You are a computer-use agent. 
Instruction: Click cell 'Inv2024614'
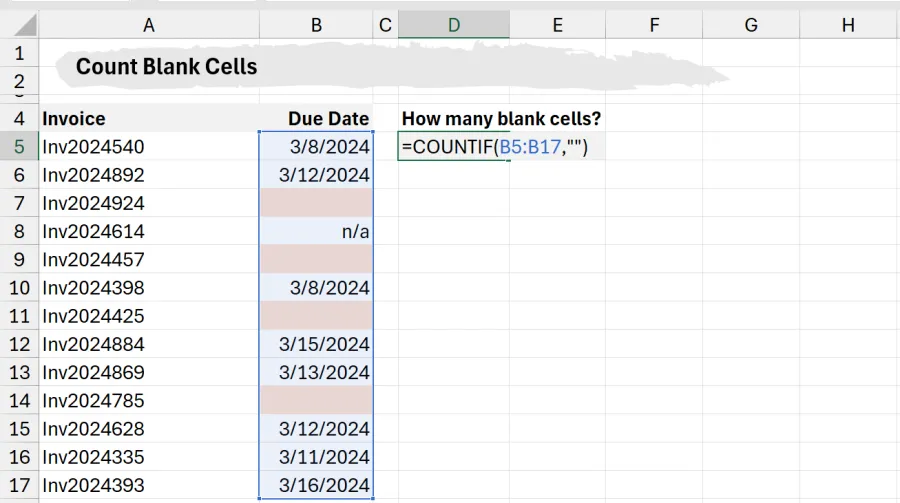click(x=149, y=231)
